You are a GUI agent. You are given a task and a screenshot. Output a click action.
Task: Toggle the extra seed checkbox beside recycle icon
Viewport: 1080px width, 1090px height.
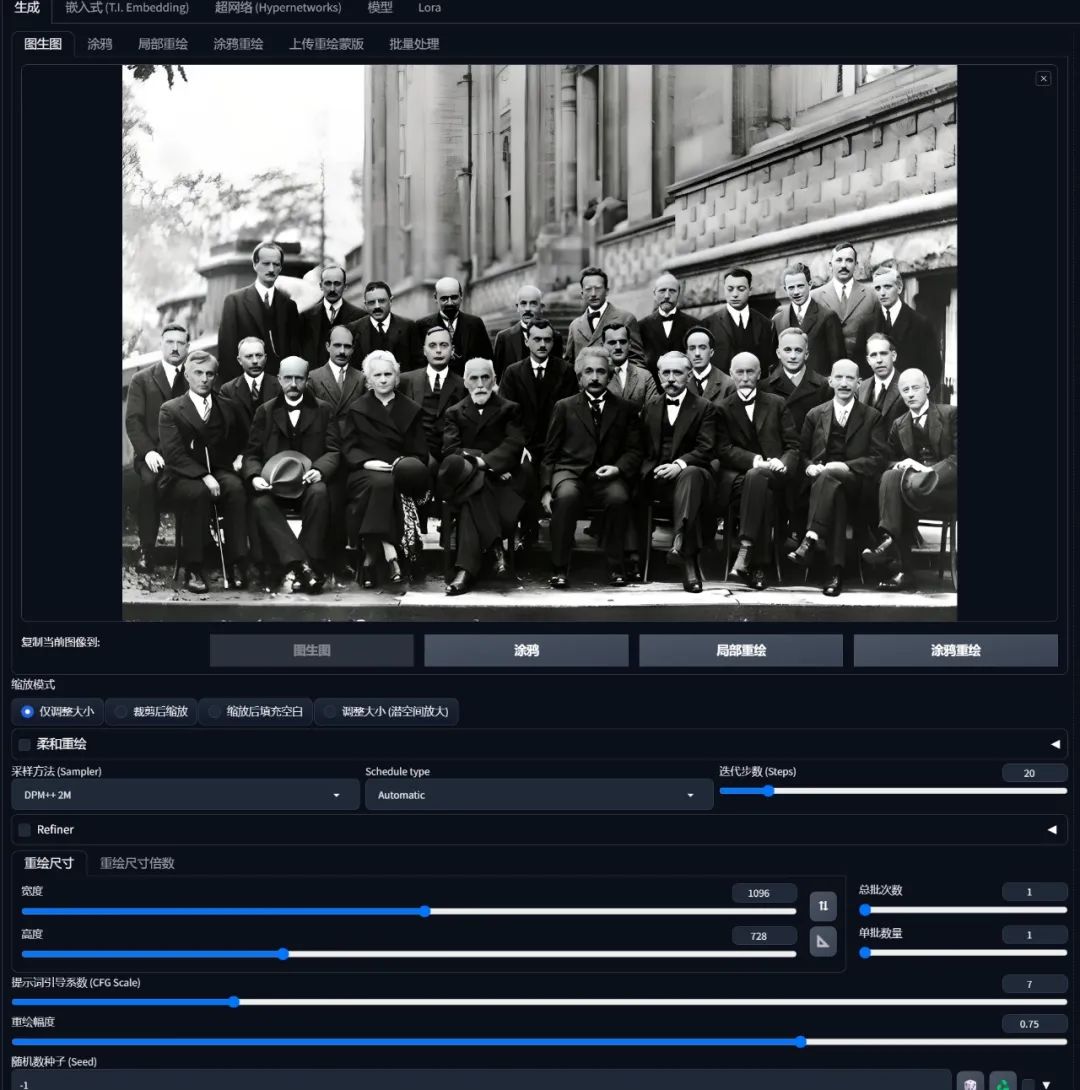click(x=1028, y=1085)
